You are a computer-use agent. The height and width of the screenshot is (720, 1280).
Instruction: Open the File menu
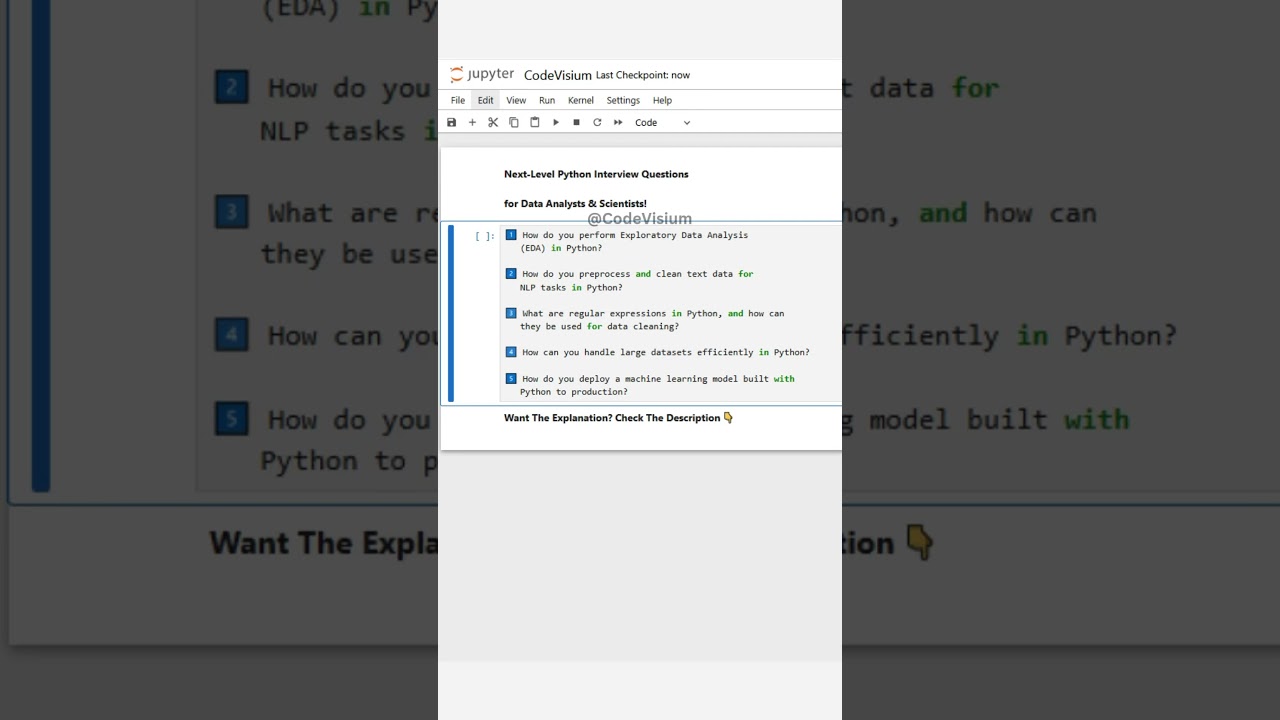tap(457, 100)
